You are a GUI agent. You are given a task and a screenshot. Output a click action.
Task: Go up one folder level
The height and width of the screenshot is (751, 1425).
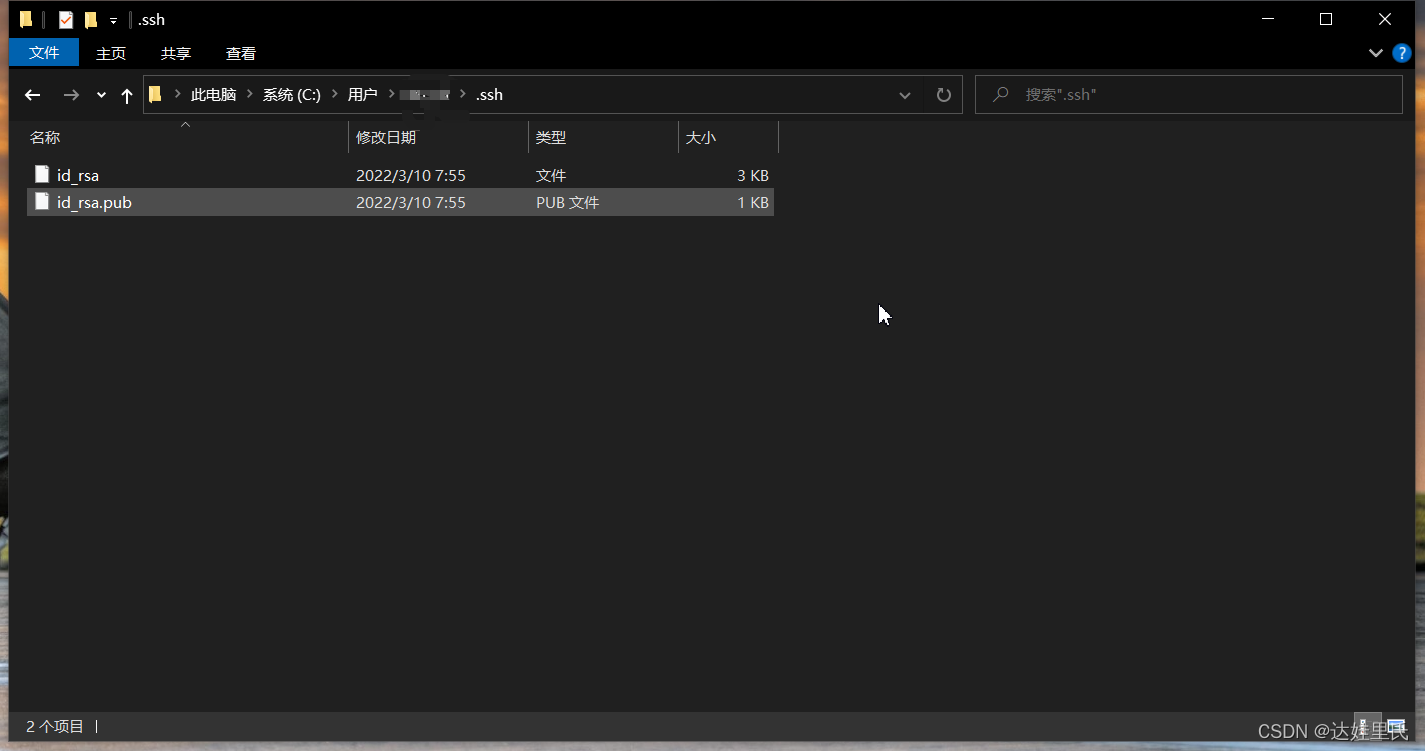127,95
